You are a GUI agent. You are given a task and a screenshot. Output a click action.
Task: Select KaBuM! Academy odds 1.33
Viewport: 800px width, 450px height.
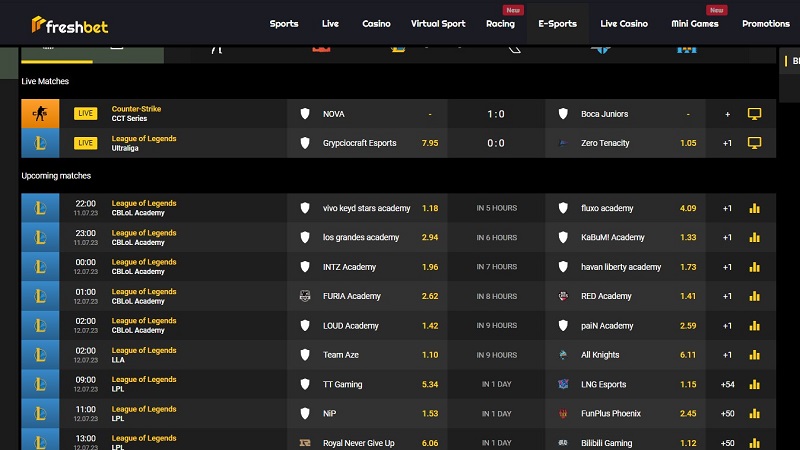coord(688,237)
